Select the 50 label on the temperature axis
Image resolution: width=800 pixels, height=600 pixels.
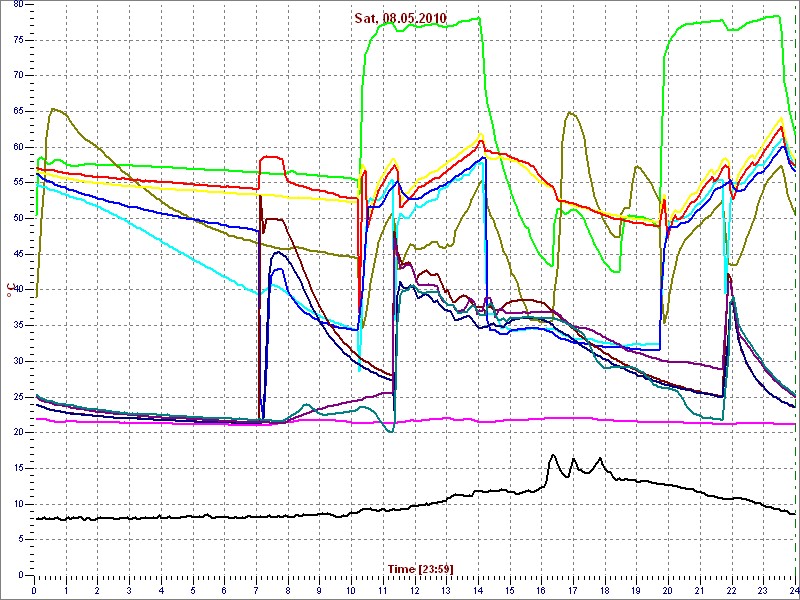(x=17, y=219)
